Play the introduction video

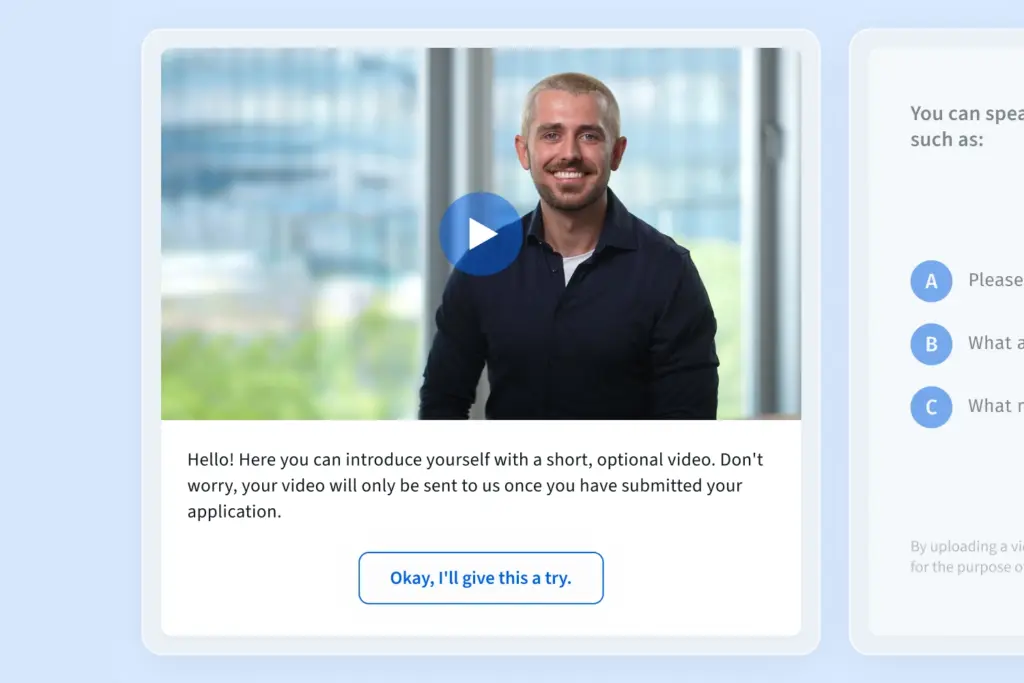click(x=481, y=234)
